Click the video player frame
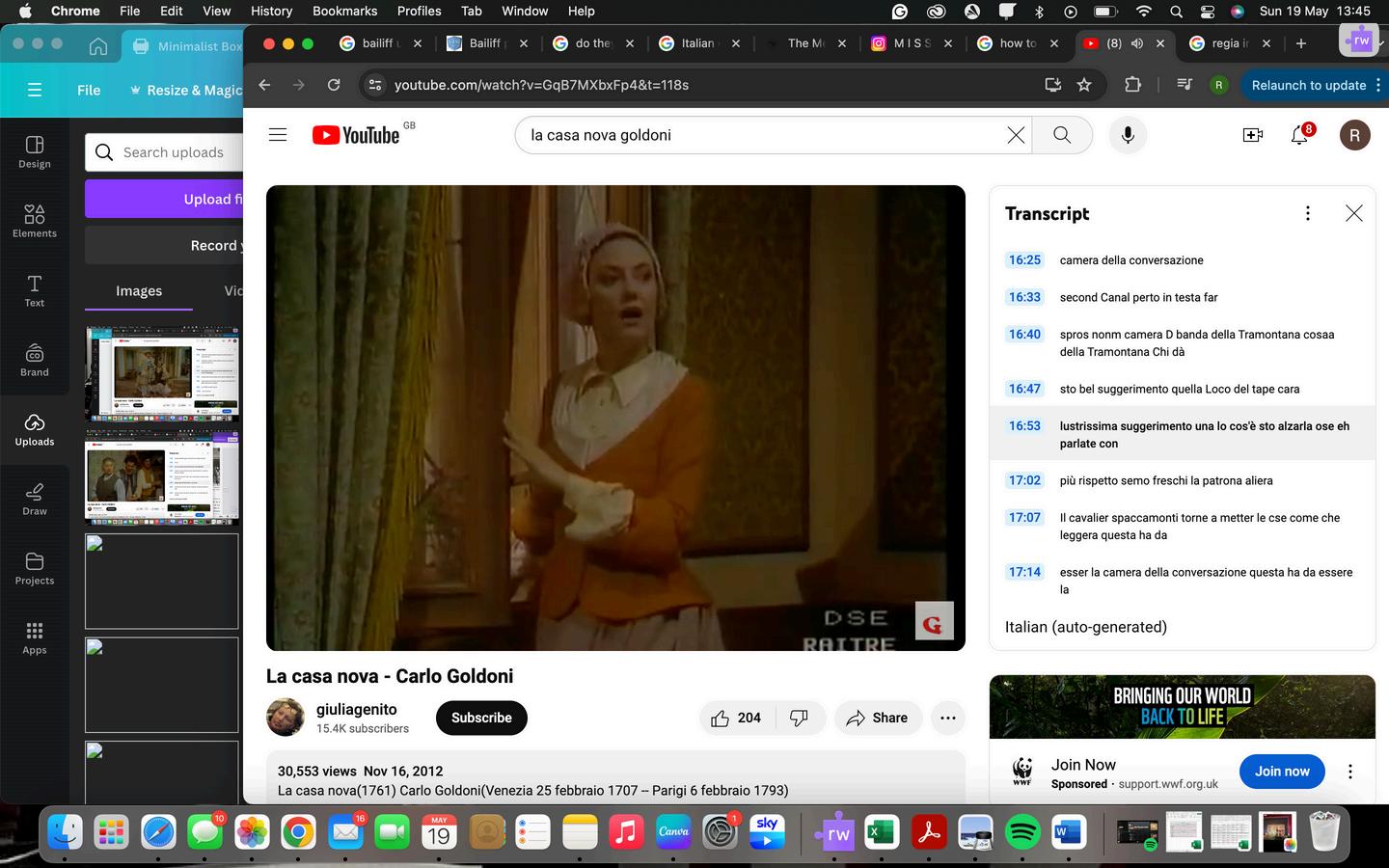 tap(615, 418)
